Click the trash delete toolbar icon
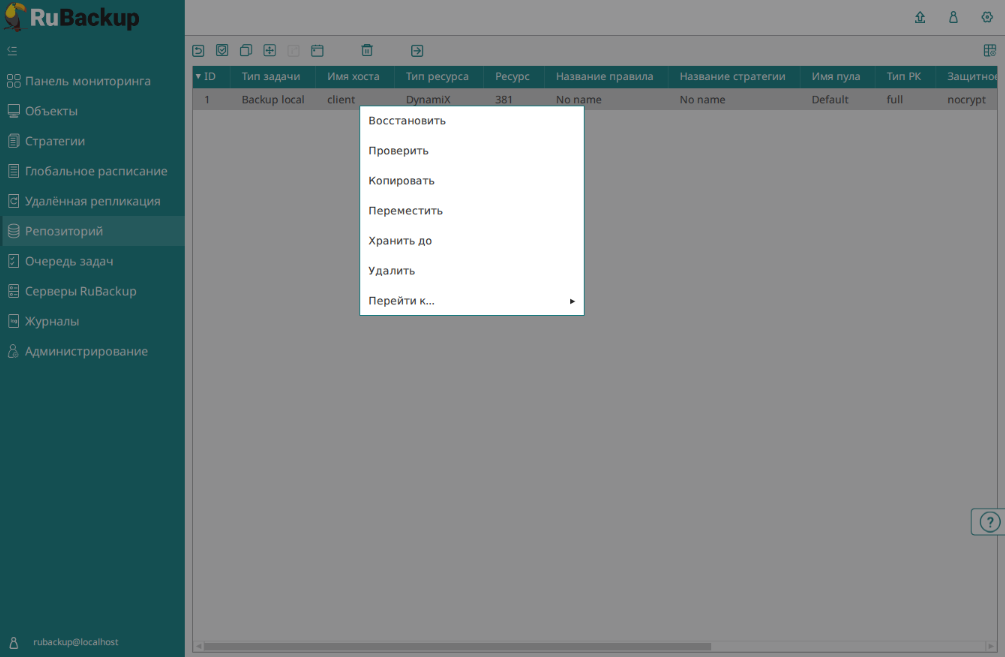 click(367, 50)
